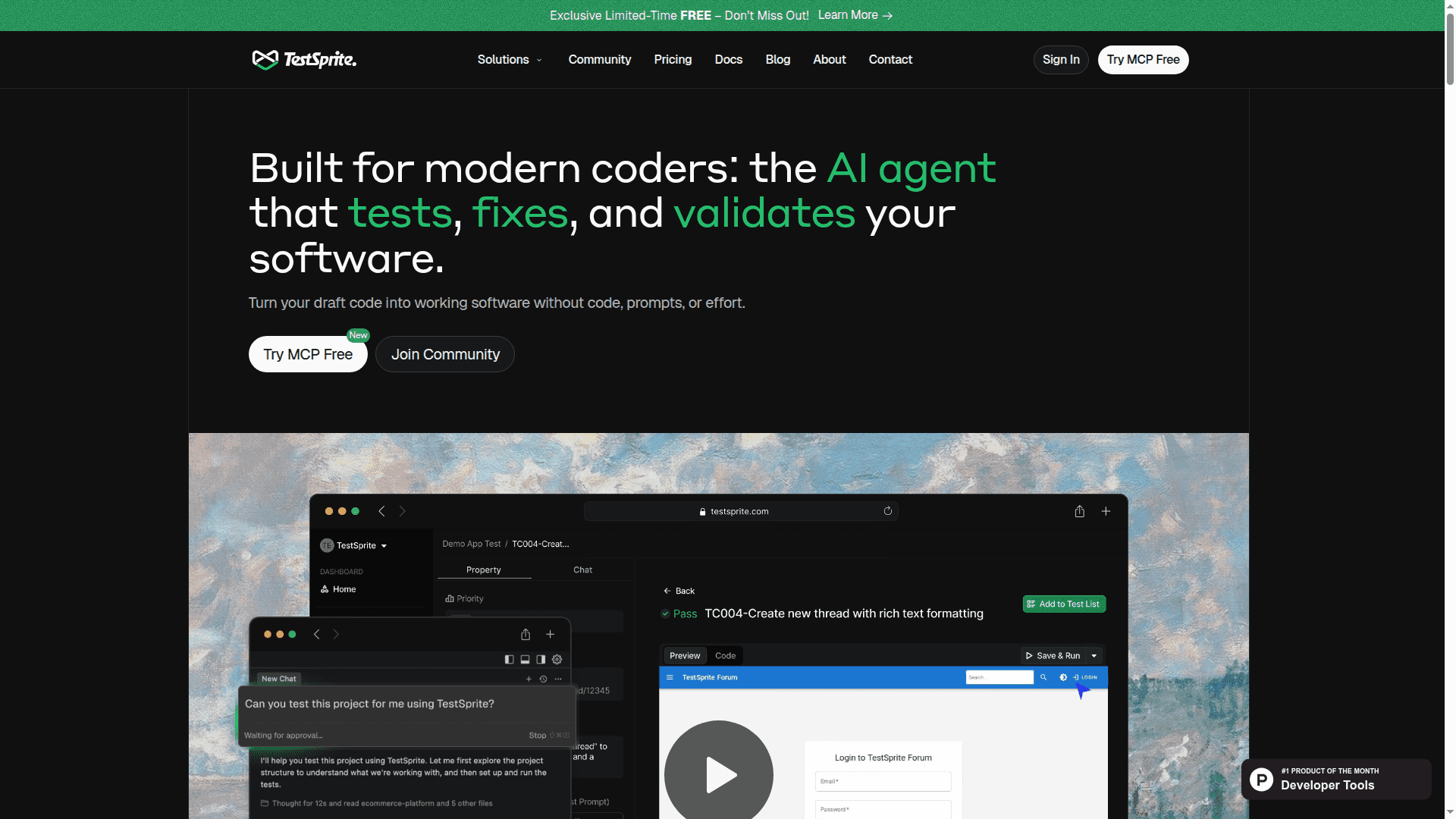1456x819 pixels.
Task: Click the TestSprite logo in the header
Action: coord(304,59)
